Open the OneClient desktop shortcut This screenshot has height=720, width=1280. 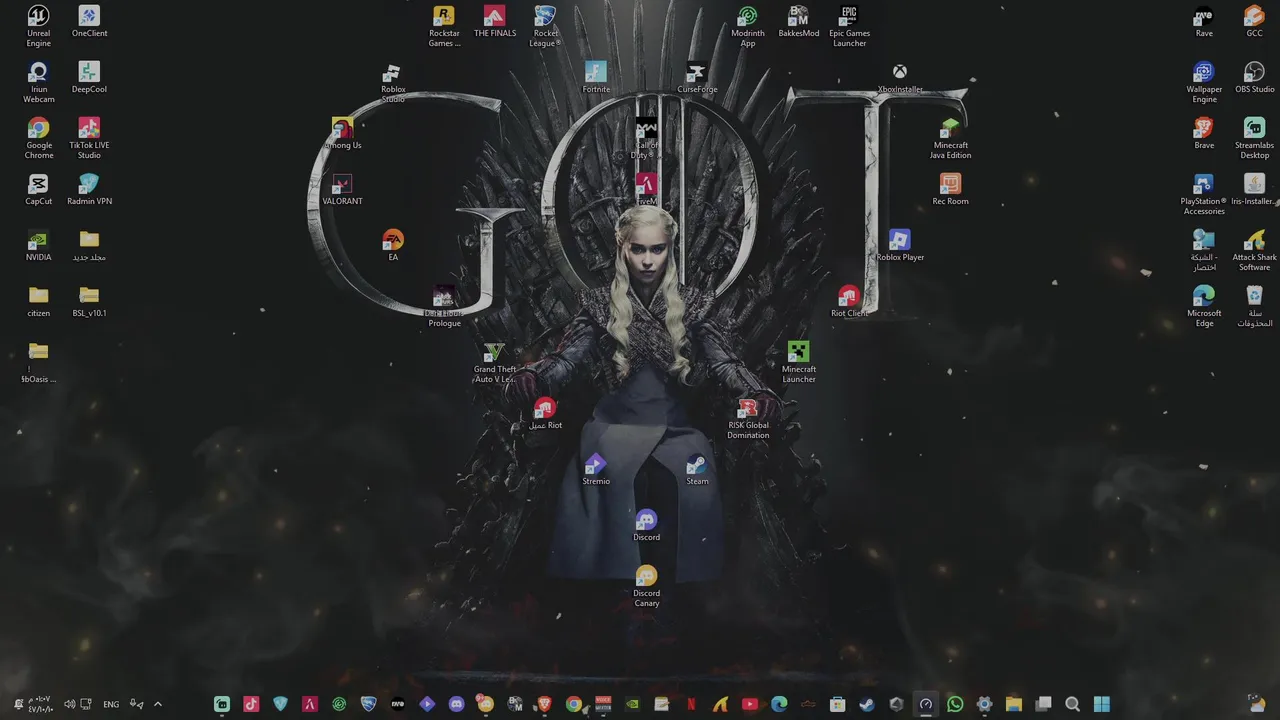(89, 22)
